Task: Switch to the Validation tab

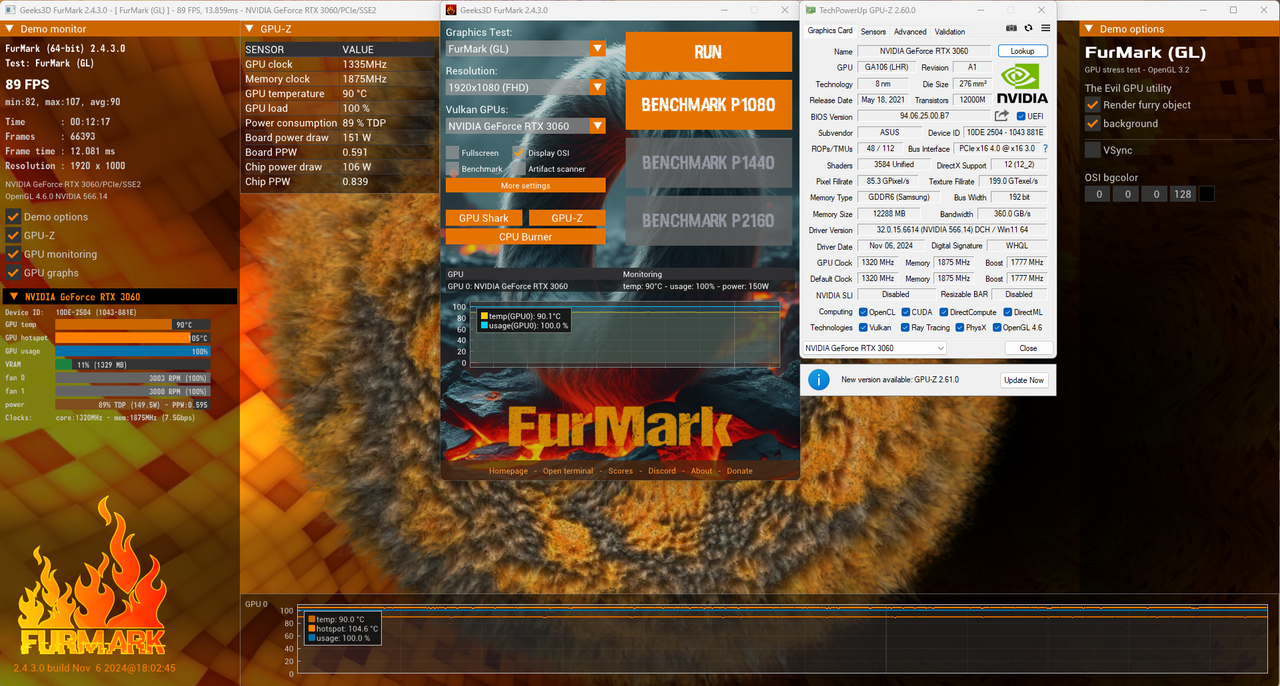Action: pos(950,31)
